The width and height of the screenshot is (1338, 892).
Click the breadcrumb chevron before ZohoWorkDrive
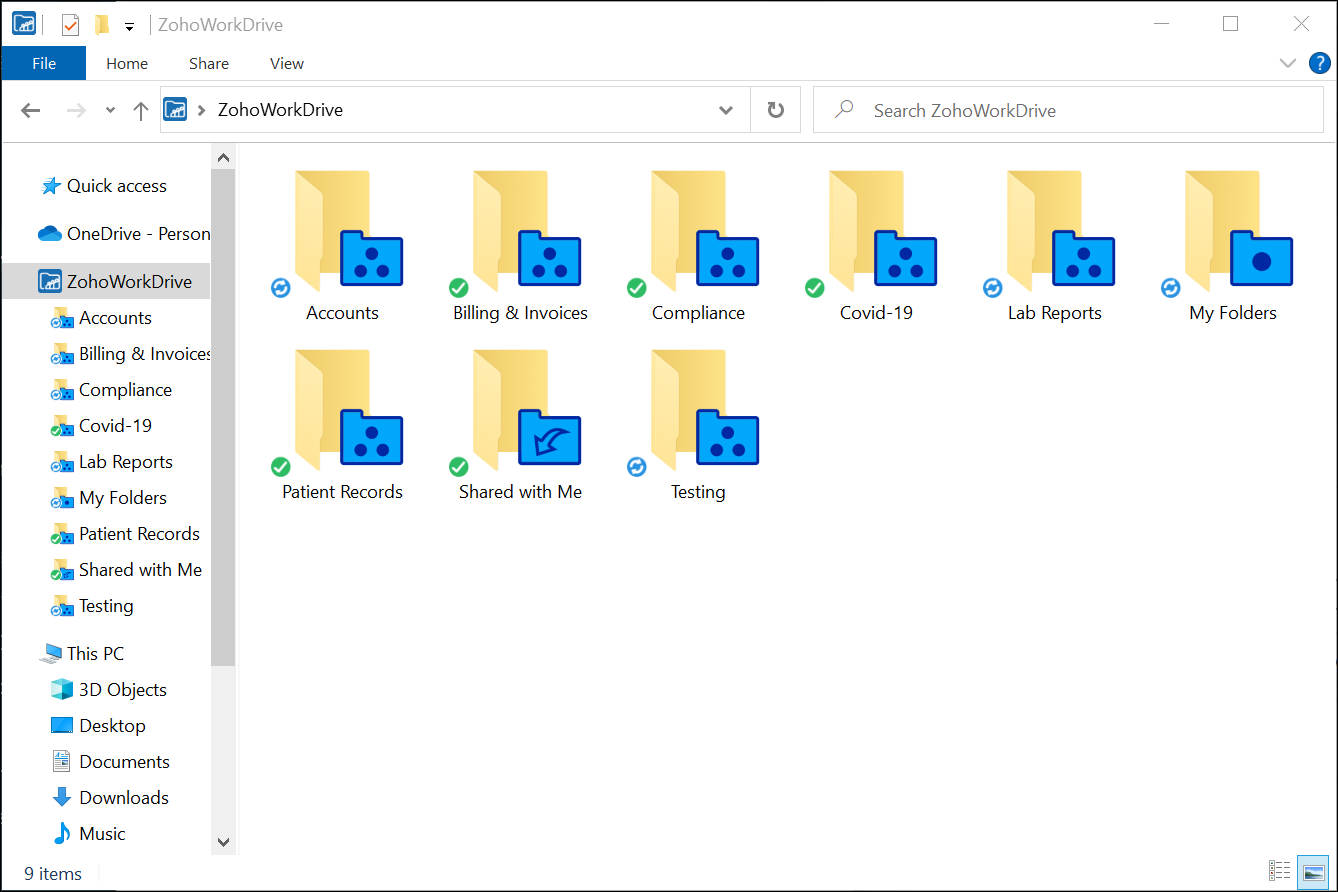[202, 110]
